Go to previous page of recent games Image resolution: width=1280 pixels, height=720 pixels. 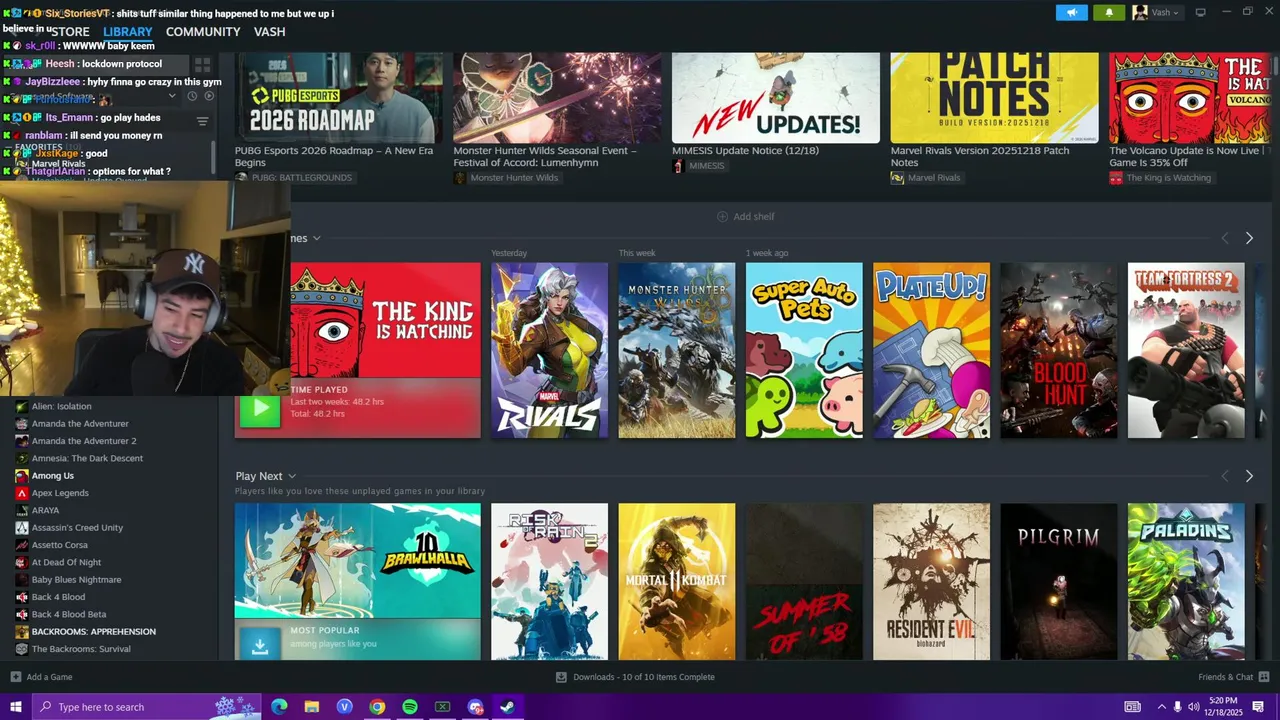point(1225,238)
